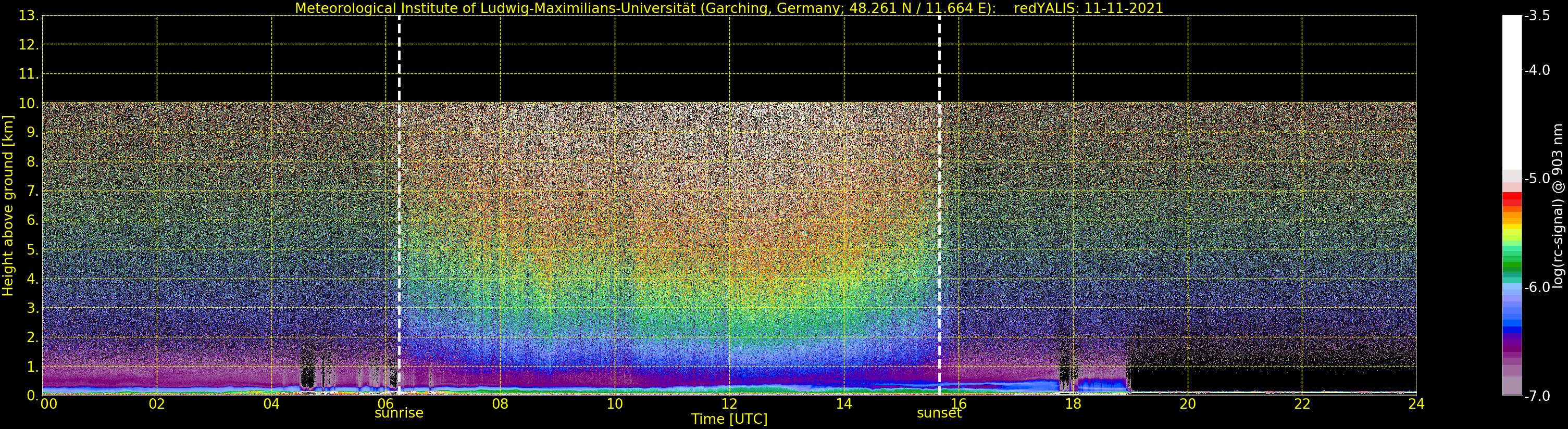Click the "log(rc-signal) @ 903 nm" colorbar label
The image size is (1568, 429).
coord(1557,206)
